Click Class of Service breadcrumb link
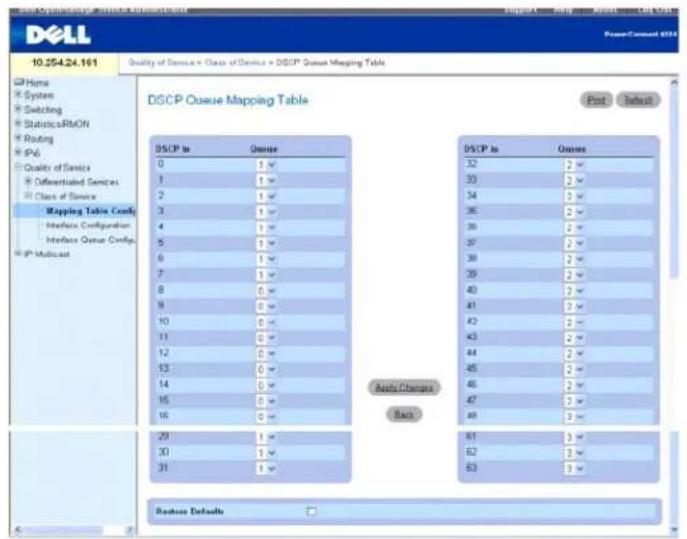Screen dimensions: 687x539 click(x=235, y=62)
